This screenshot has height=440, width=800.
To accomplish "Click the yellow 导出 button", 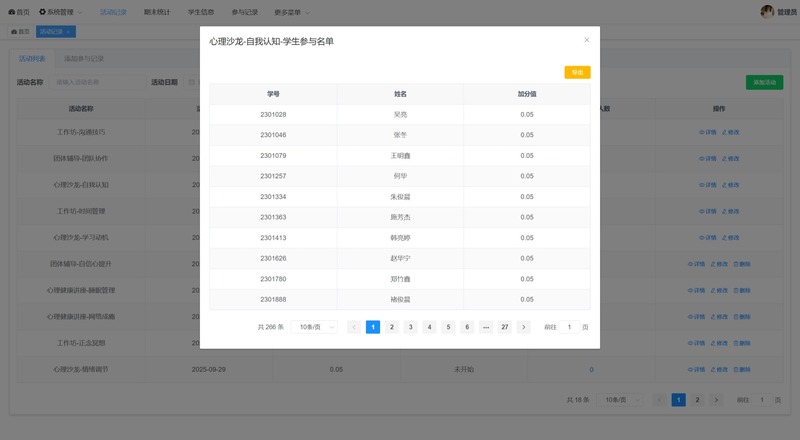I will coord(577,72).
